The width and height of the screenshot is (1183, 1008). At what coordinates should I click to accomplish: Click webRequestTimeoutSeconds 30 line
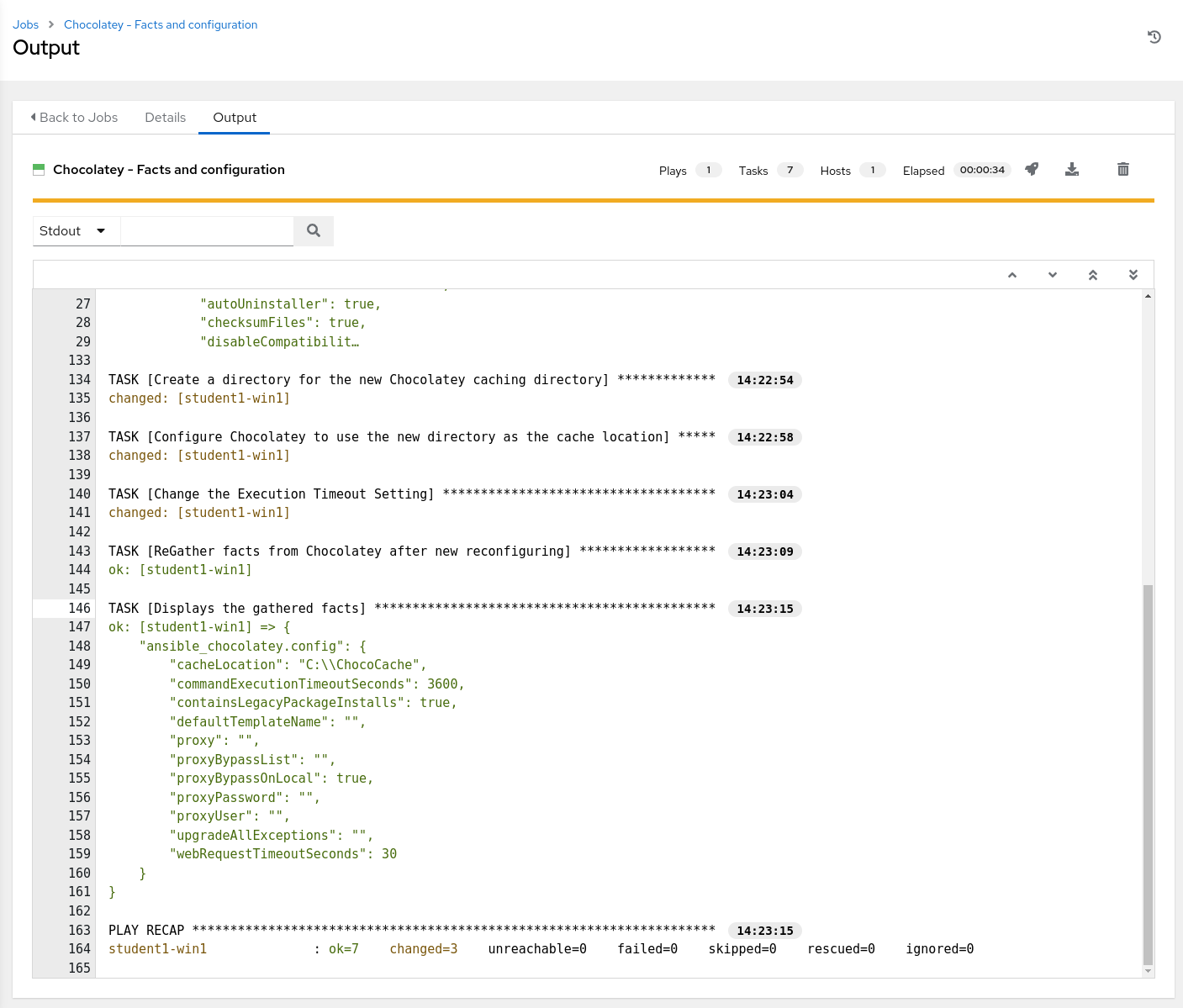coord(283,853)
